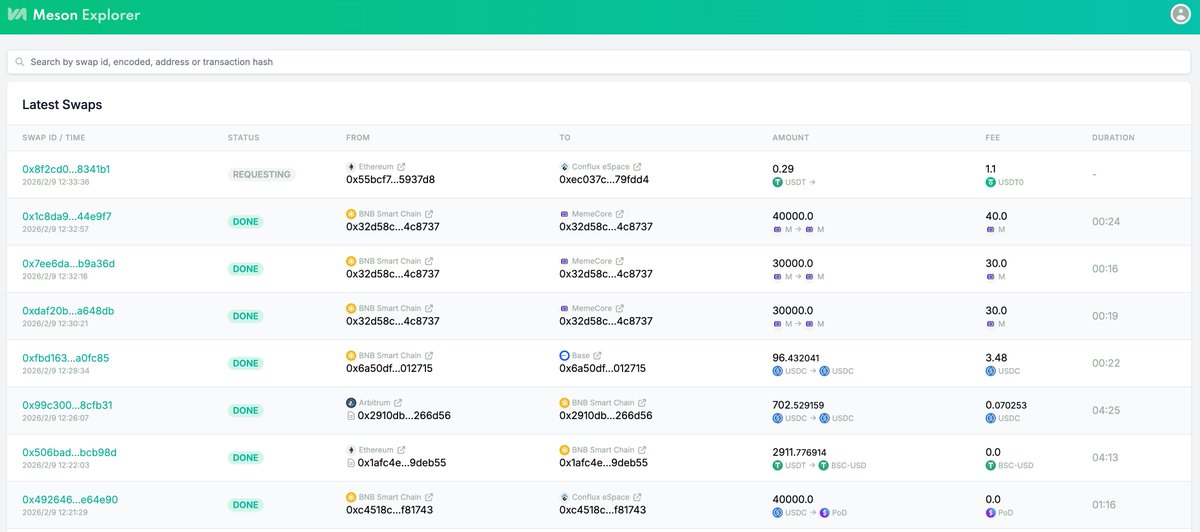Open swap 0xdaf20b...a648db
This screenshot has width=1200, height=532.
(68, 311)
